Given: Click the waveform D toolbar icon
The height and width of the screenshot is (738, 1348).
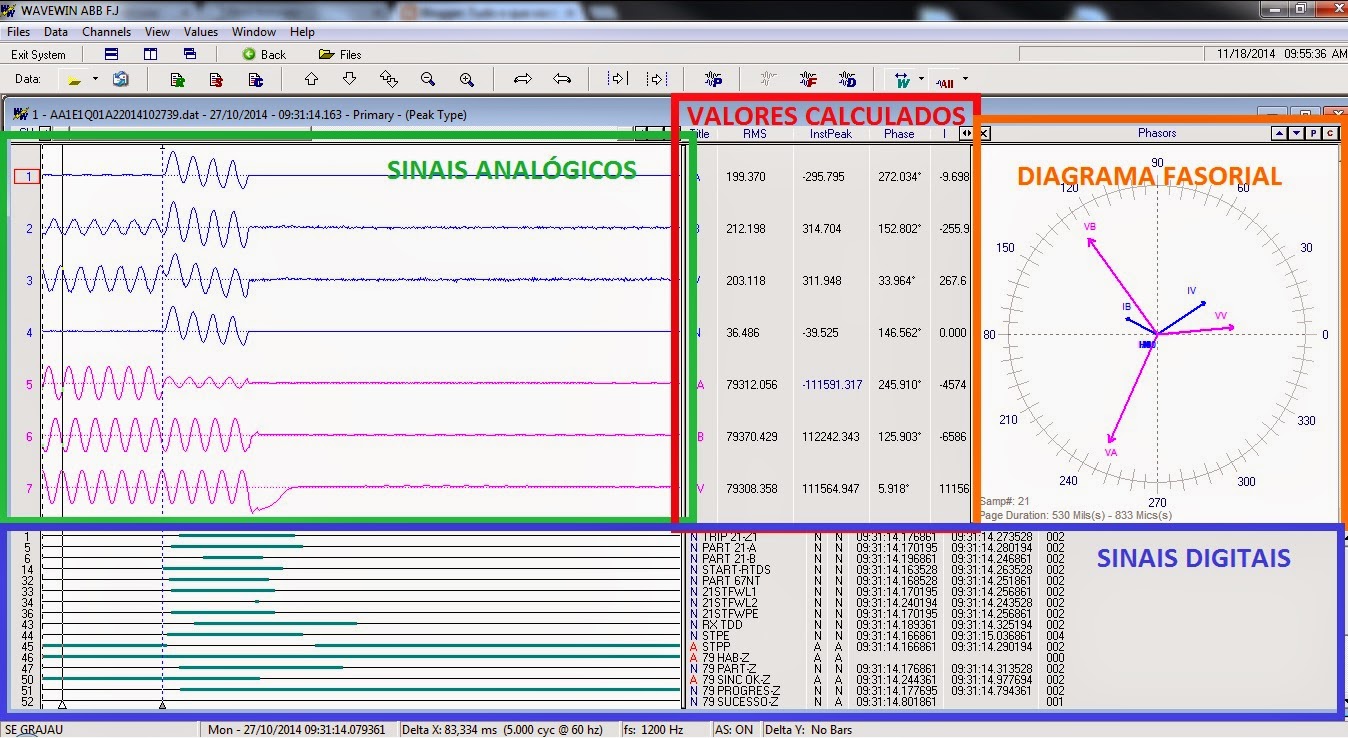Looking at the screenshot, I should (x=847, y=79).
